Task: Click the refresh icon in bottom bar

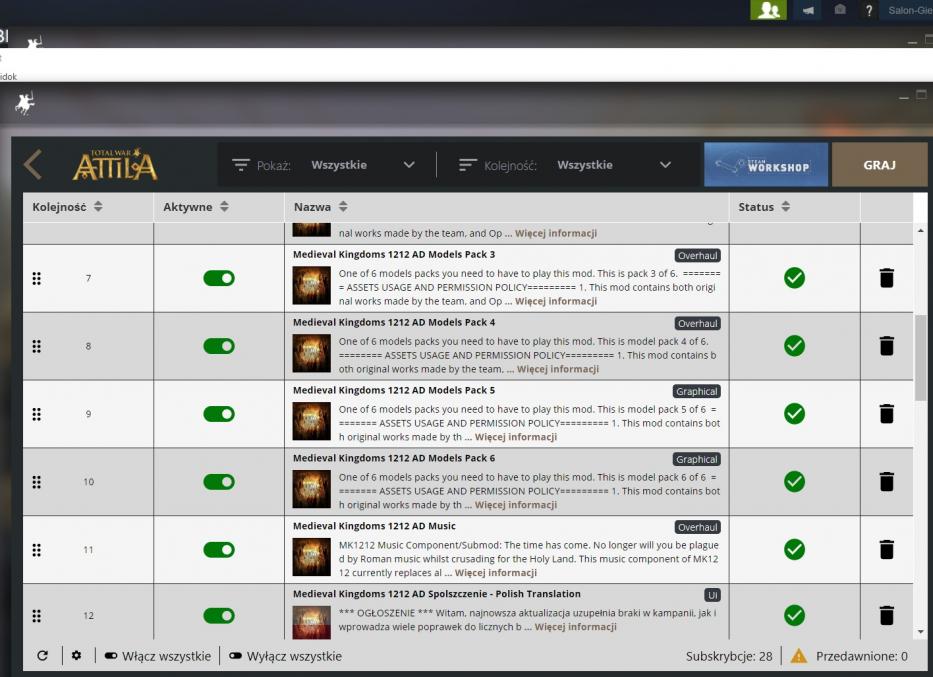Action: tap(42, 656)
